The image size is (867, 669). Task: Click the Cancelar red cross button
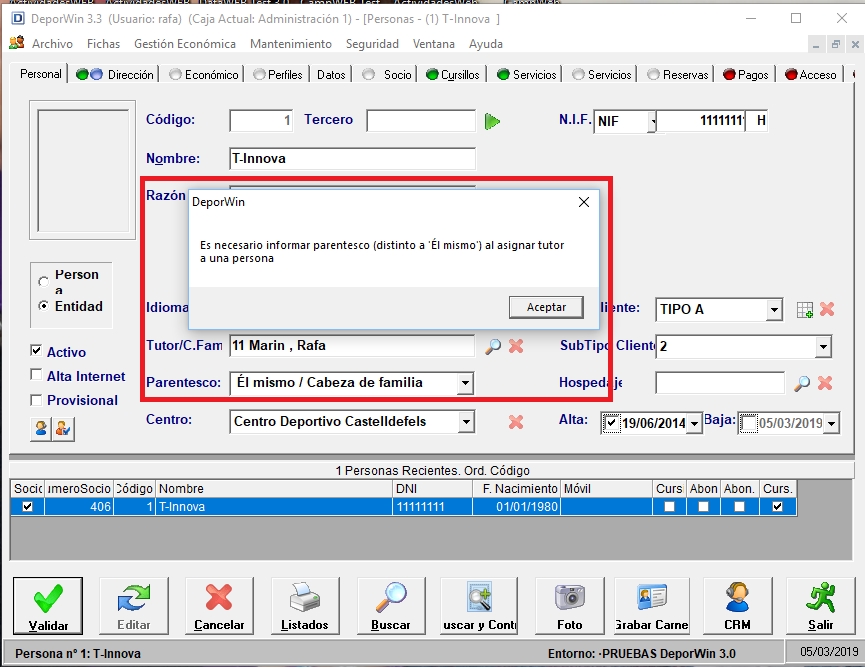pos(220,606)
